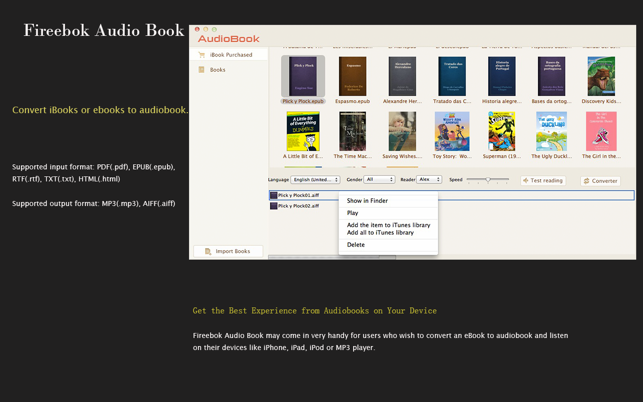Select the Toy Story book cover

coord(452,132)
